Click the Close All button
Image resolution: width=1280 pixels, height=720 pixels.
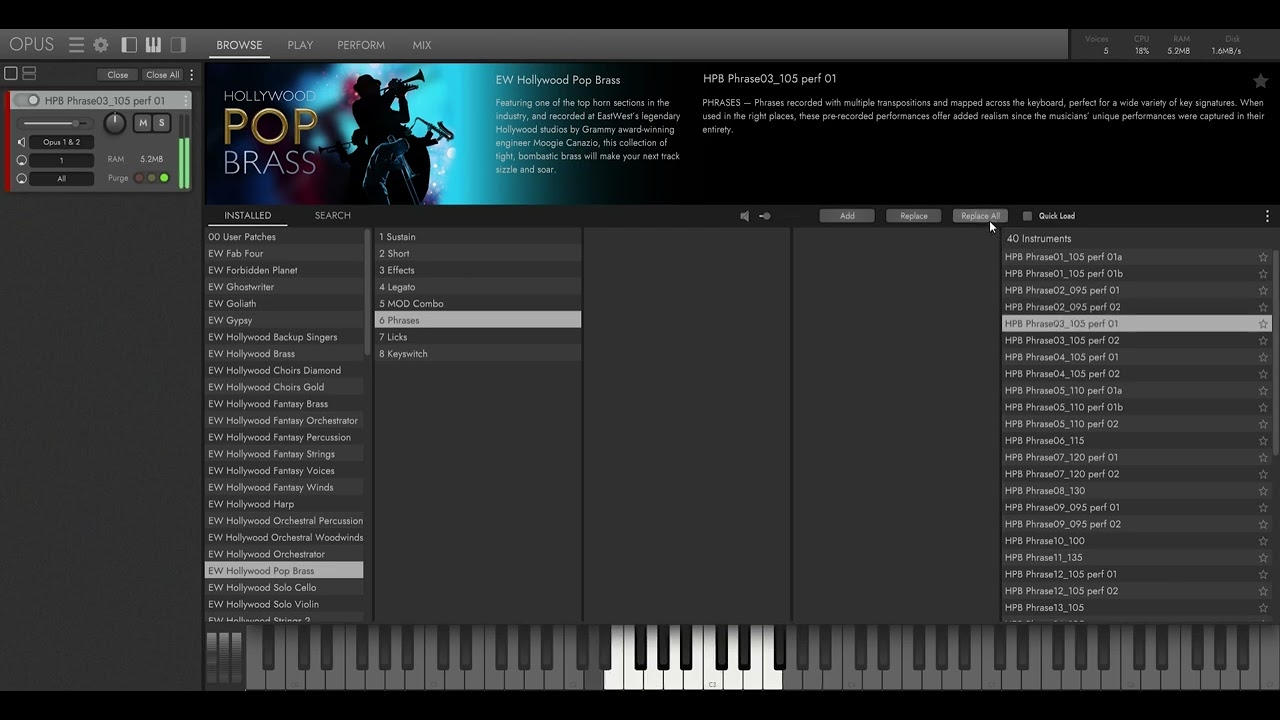163,75
